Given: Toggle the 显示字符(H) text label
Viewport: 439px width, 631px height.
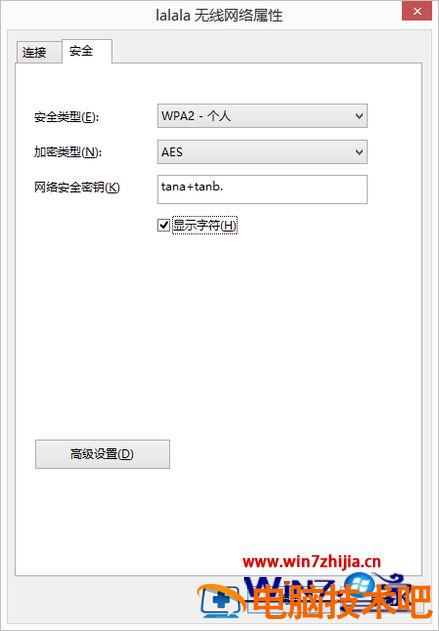Looking at the screenshot, I should [x=205, y=225].
